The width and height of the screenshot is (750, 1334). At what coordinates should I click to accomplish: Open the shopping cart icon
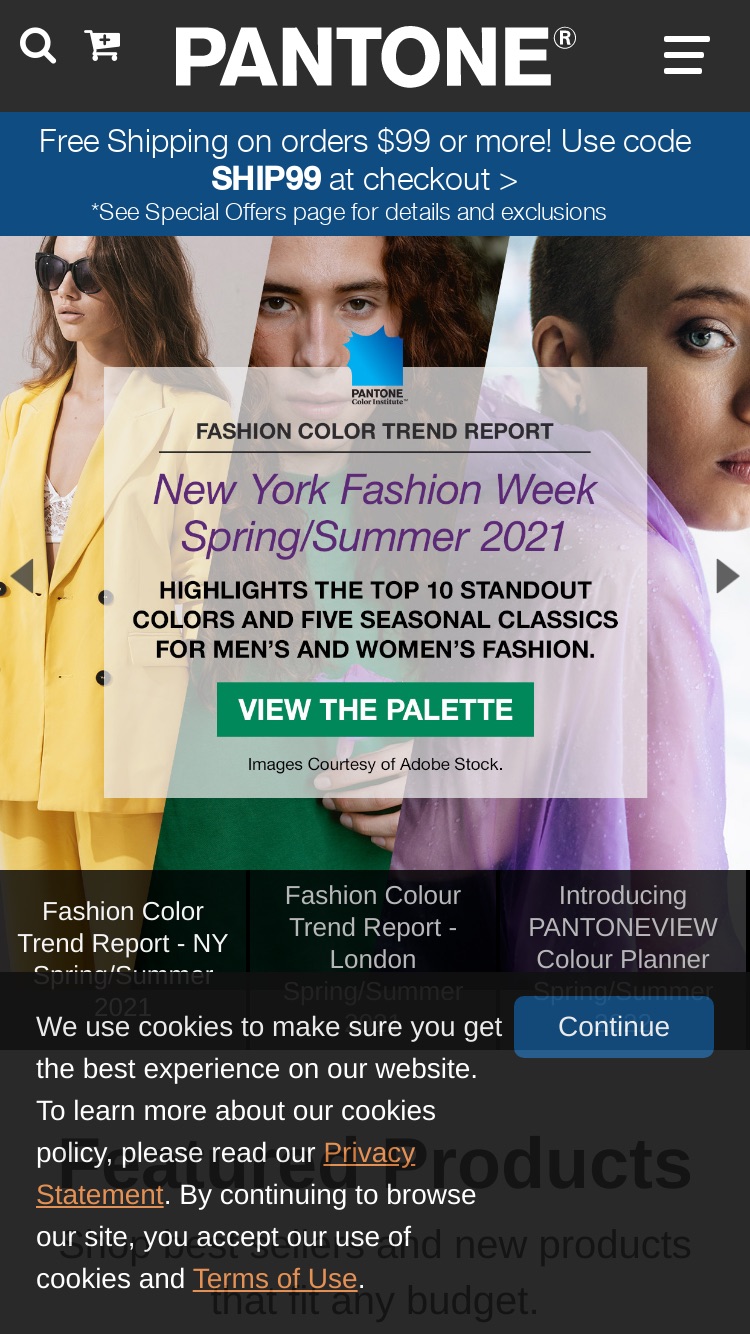pos(103,45)
